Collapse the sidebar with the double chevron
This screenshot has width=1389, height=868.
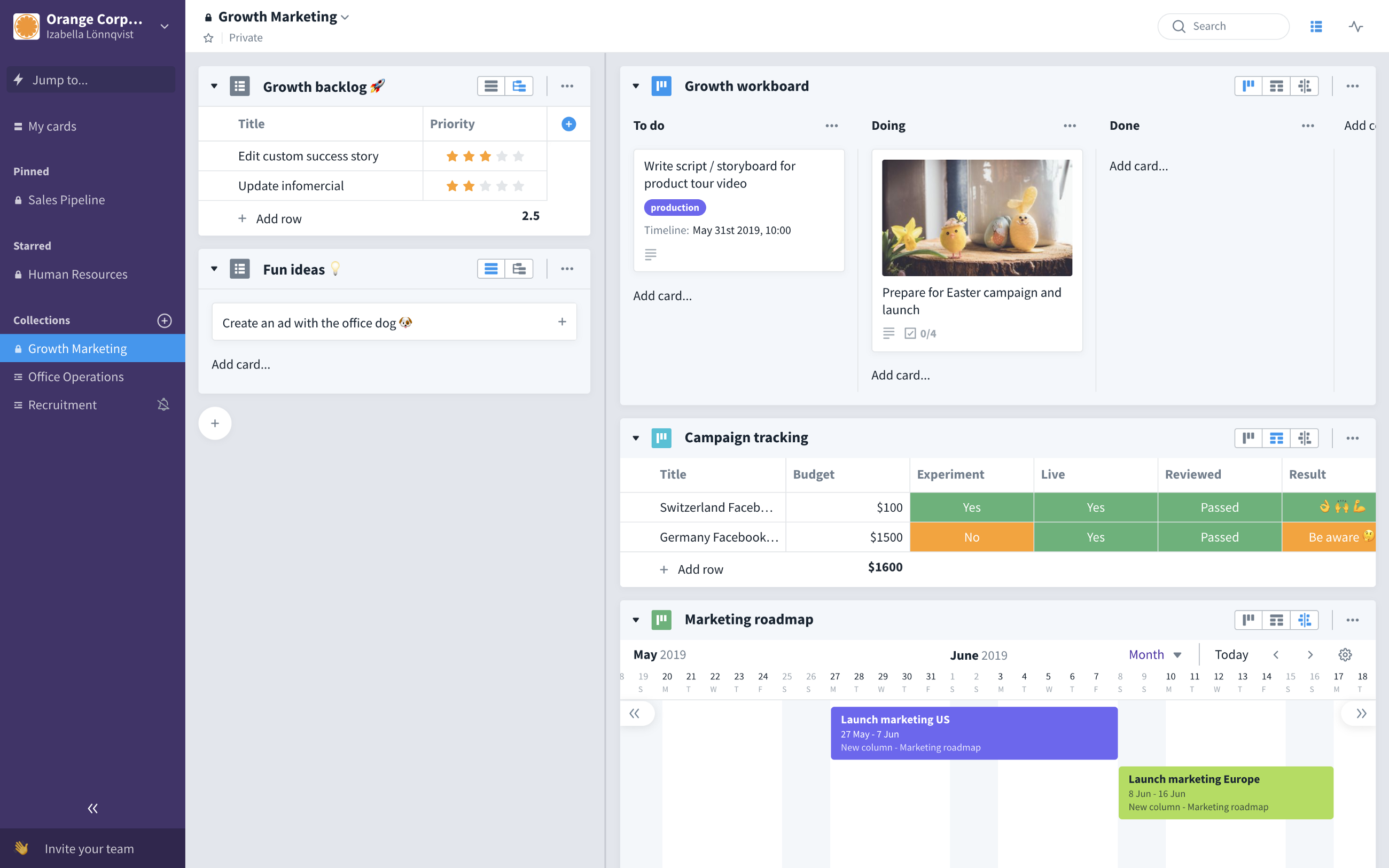pyautogui.click(x=92, y=808)
